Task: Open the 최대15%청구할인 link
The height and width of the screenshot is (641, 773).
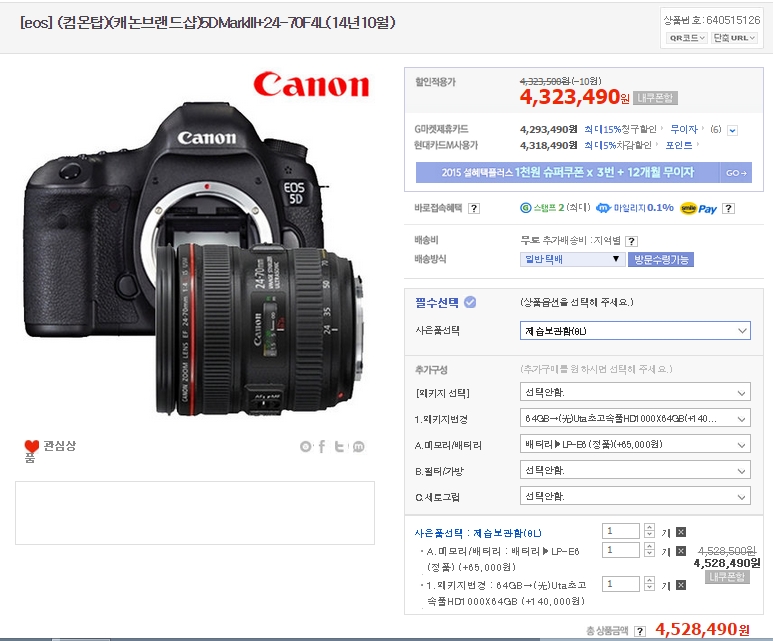Action: pyautogui.click(x=620, y=129)
